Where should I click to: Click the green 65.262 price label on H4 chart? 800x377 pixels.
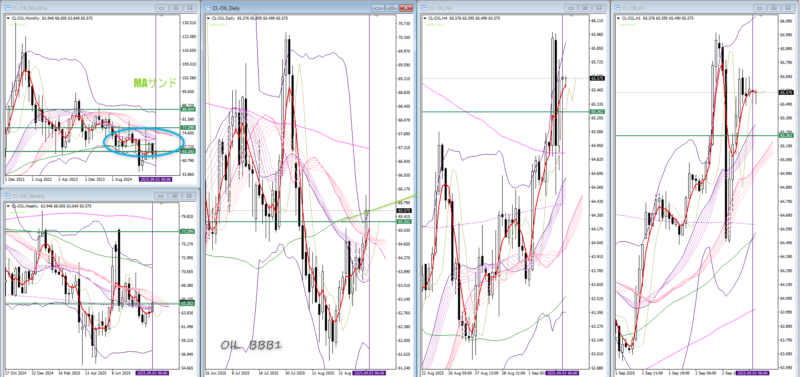pyautogui.click(x=596, y=112)
